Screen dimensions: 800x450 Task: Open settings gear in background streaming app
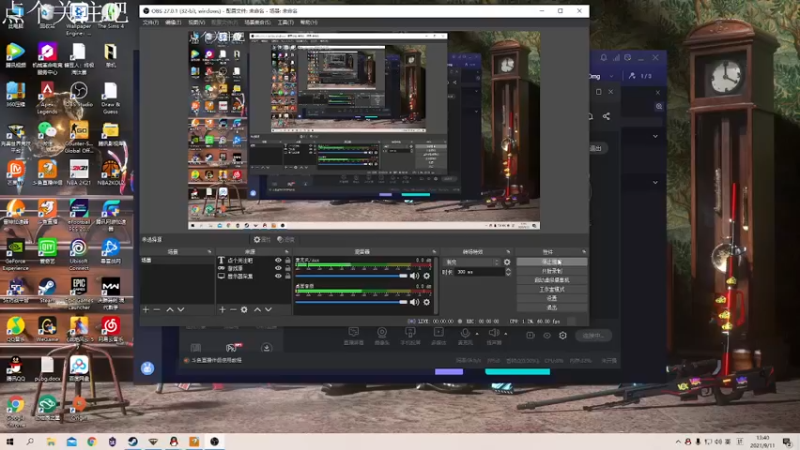pyautogui.click(x=563, y=335)
